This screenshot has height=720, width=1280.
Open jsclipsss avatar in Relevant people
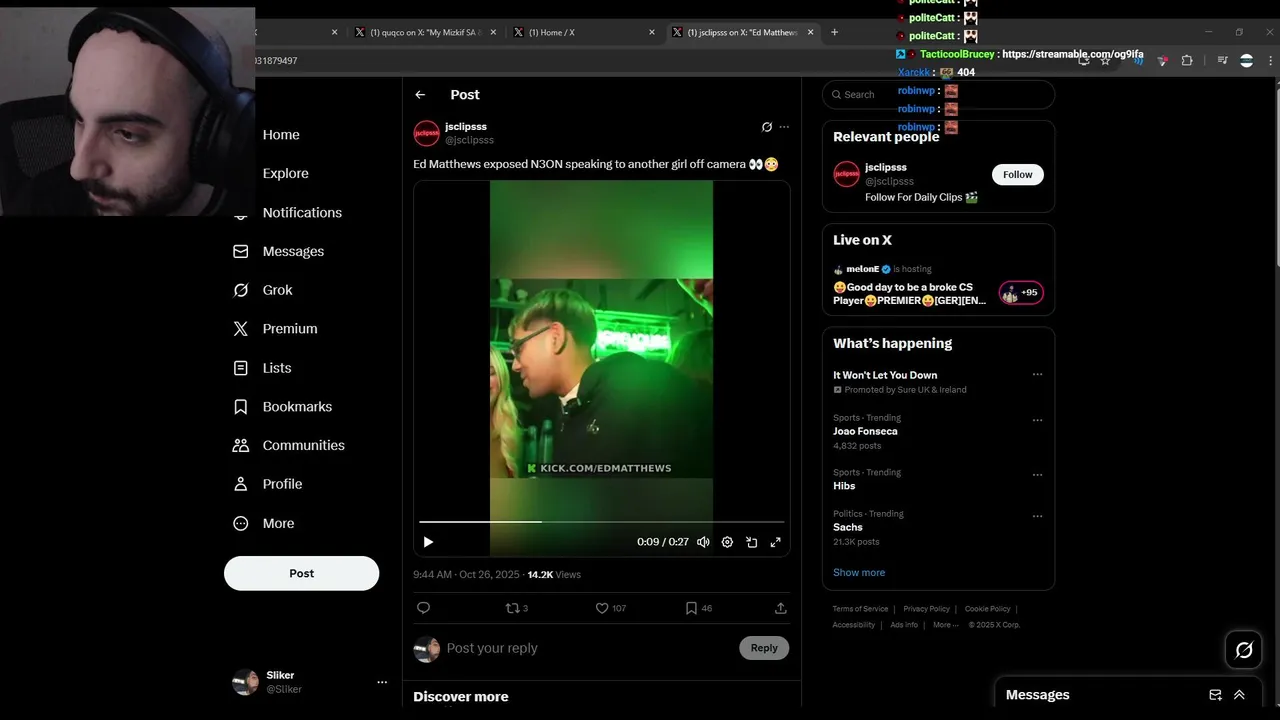coord(846,174)
